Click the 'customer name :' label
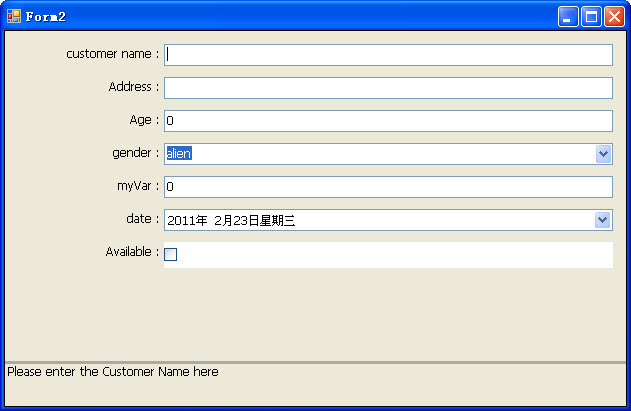This screenshot has height=411, width=631. [112, 54]
